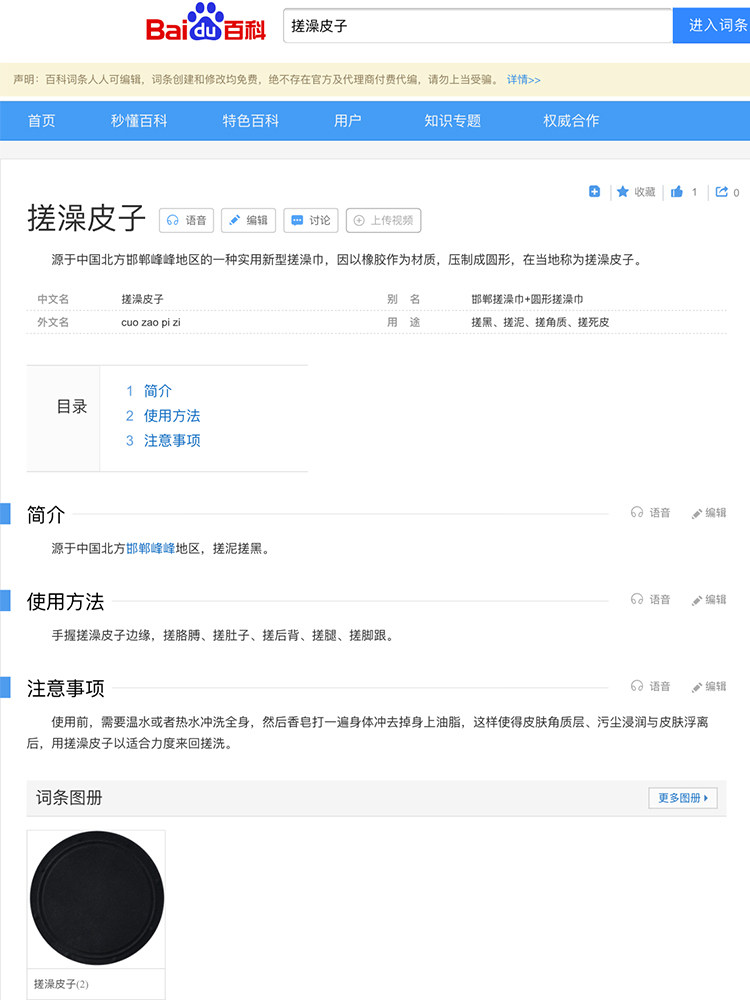
Task: Play 语音 audio for 简介 section
Action: [650, 513]
